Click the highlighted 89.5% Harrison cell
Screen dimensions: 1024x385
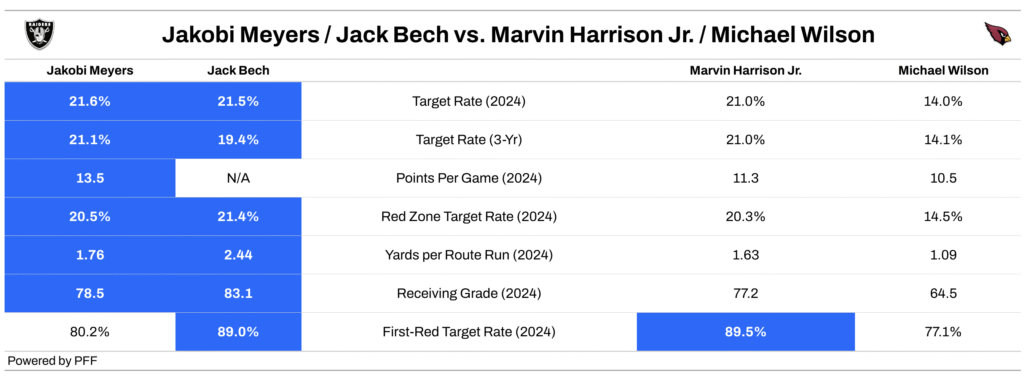[746, 332]
